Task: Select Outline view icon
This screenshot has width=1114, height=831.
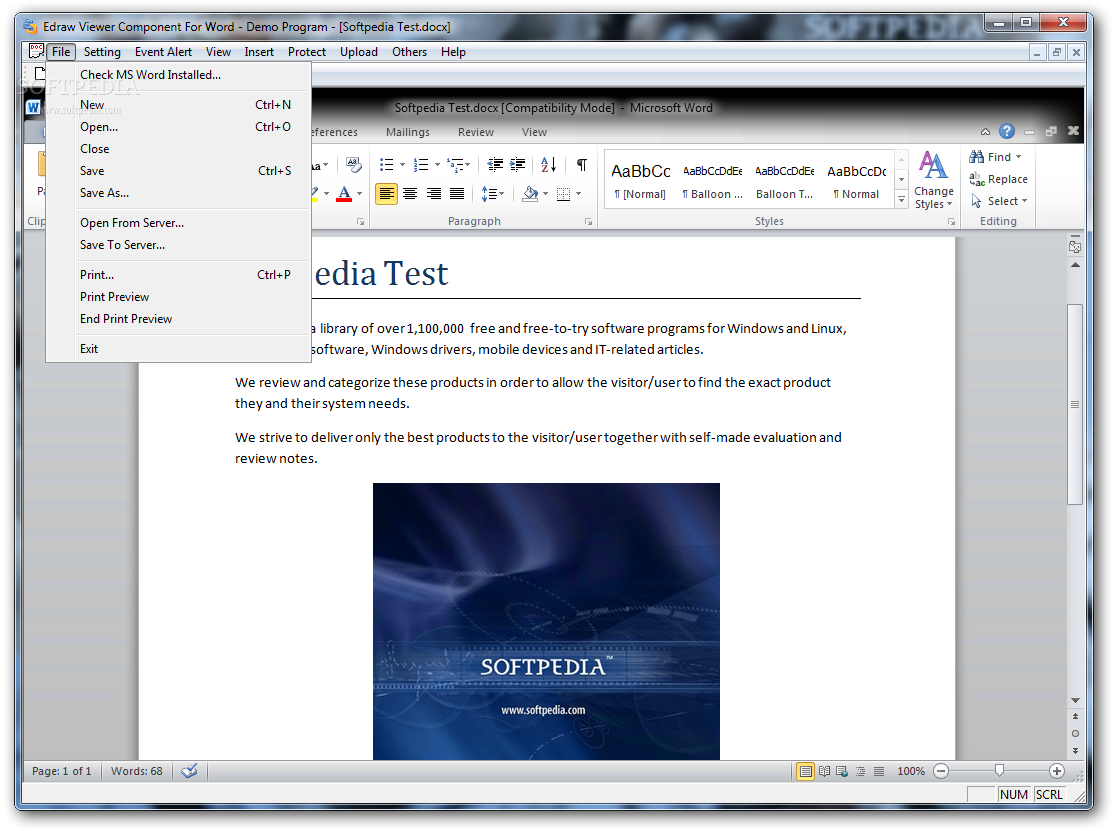Action: point(860,771)
